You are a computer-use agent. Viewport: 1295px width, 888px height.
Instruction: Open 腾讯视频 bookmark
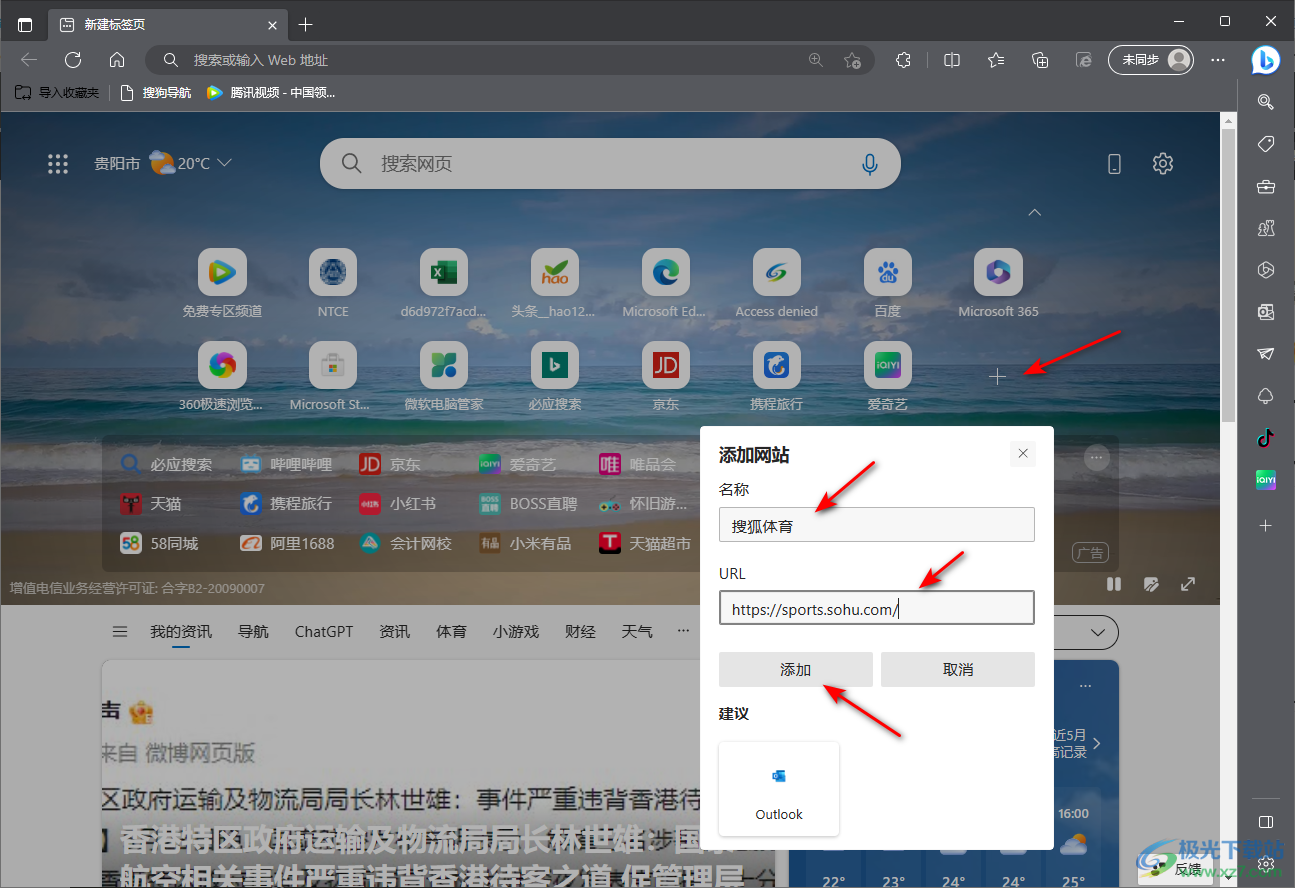(271, 93)
